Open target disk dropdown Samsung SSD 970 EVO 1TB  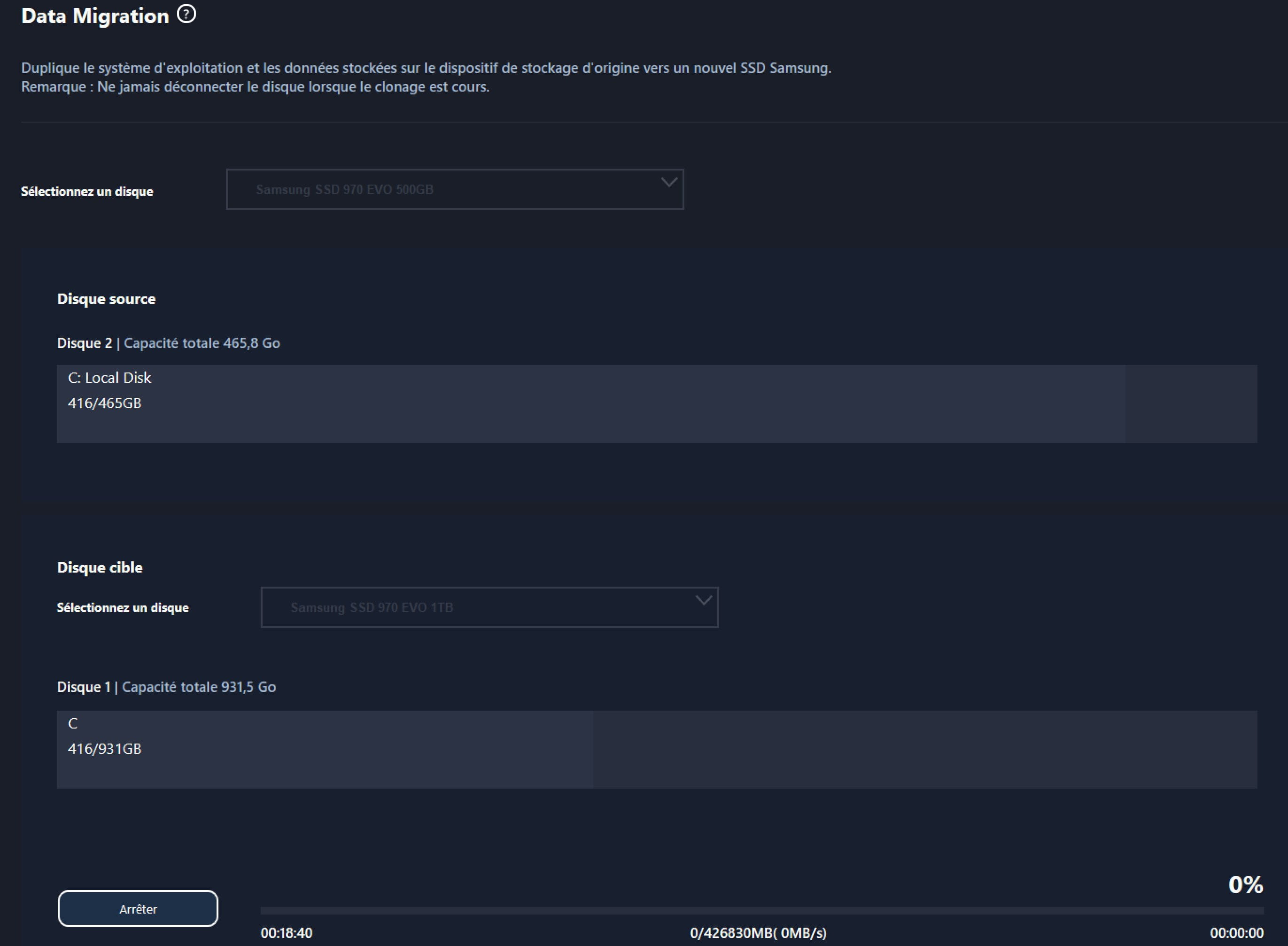(489, 607)
